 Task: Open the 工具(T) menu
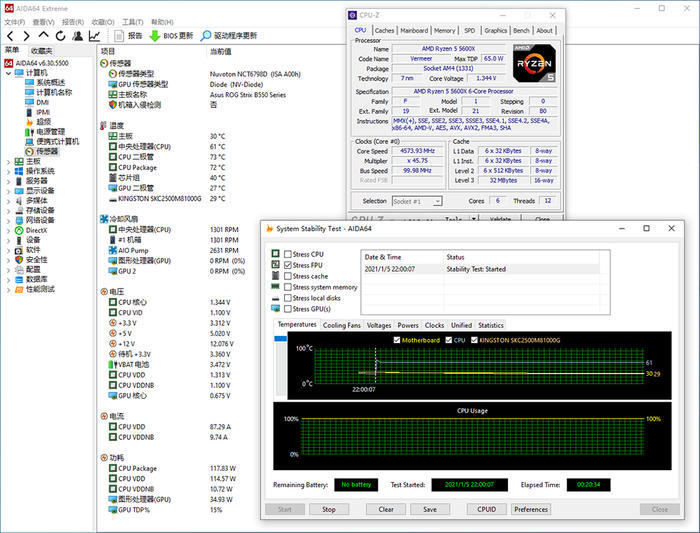click(133, 22)
